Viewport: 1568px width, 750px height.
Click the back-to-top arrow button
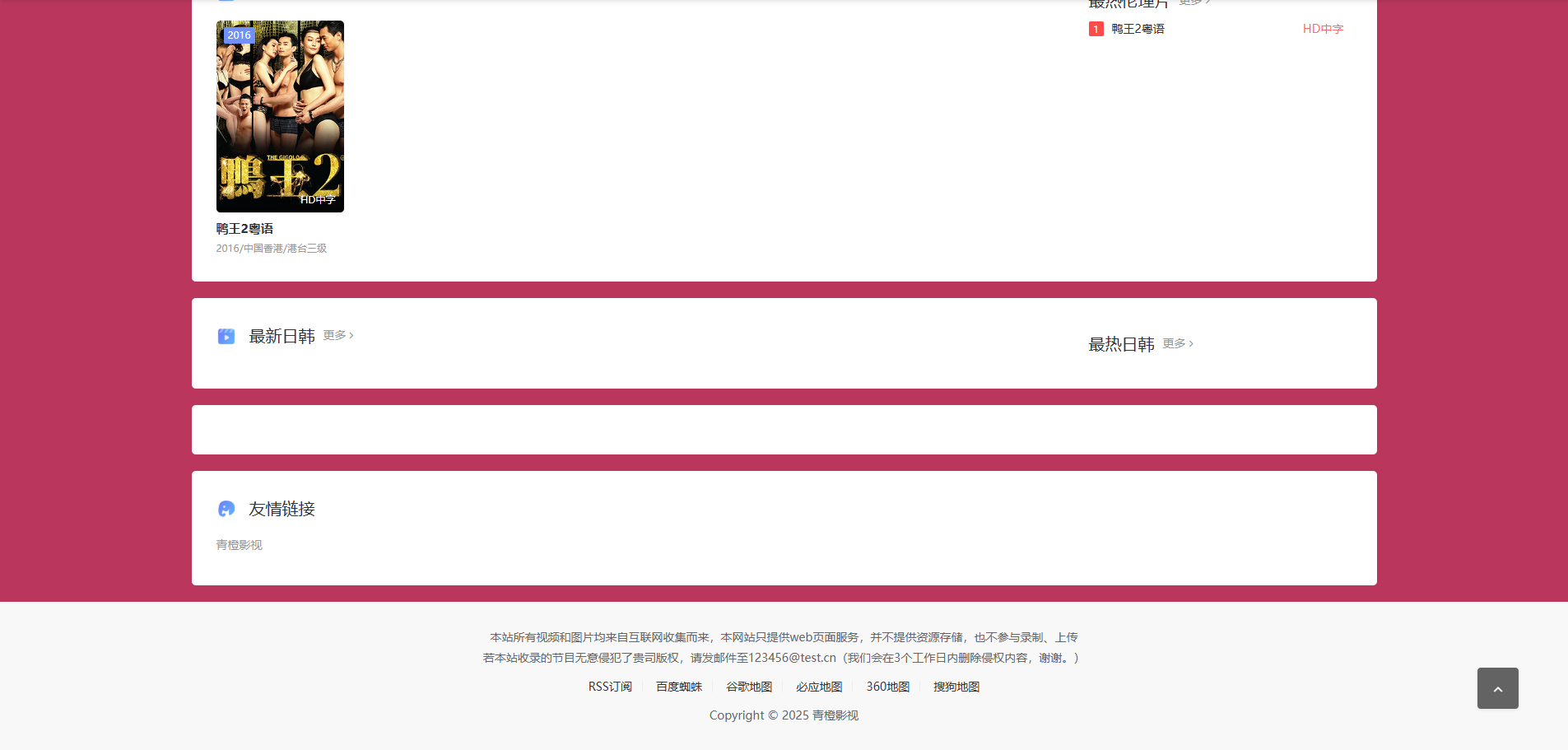pos(1497,688)
